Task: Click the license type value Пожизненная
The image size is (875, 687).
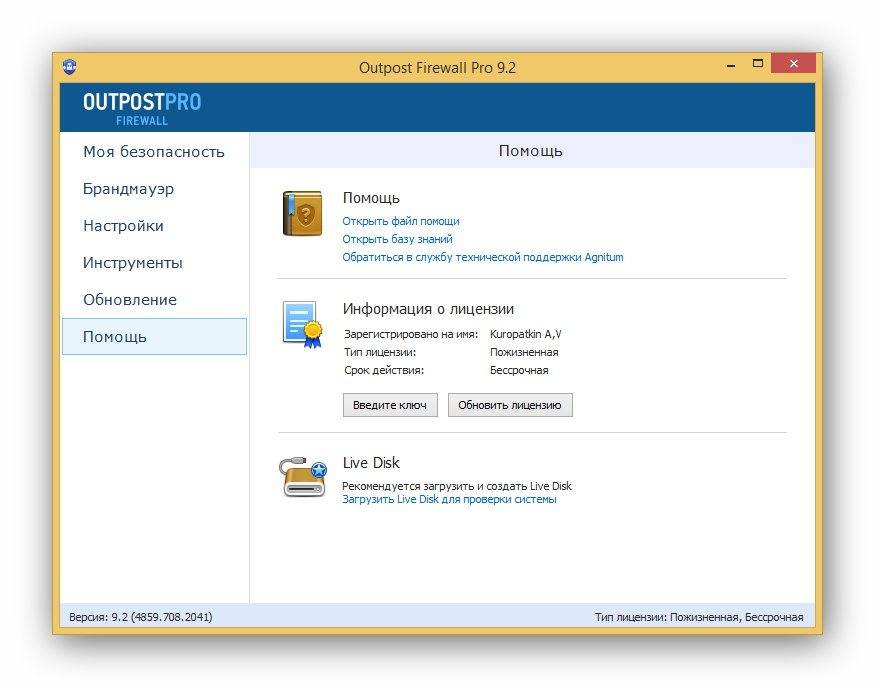Action: (524, 352)
